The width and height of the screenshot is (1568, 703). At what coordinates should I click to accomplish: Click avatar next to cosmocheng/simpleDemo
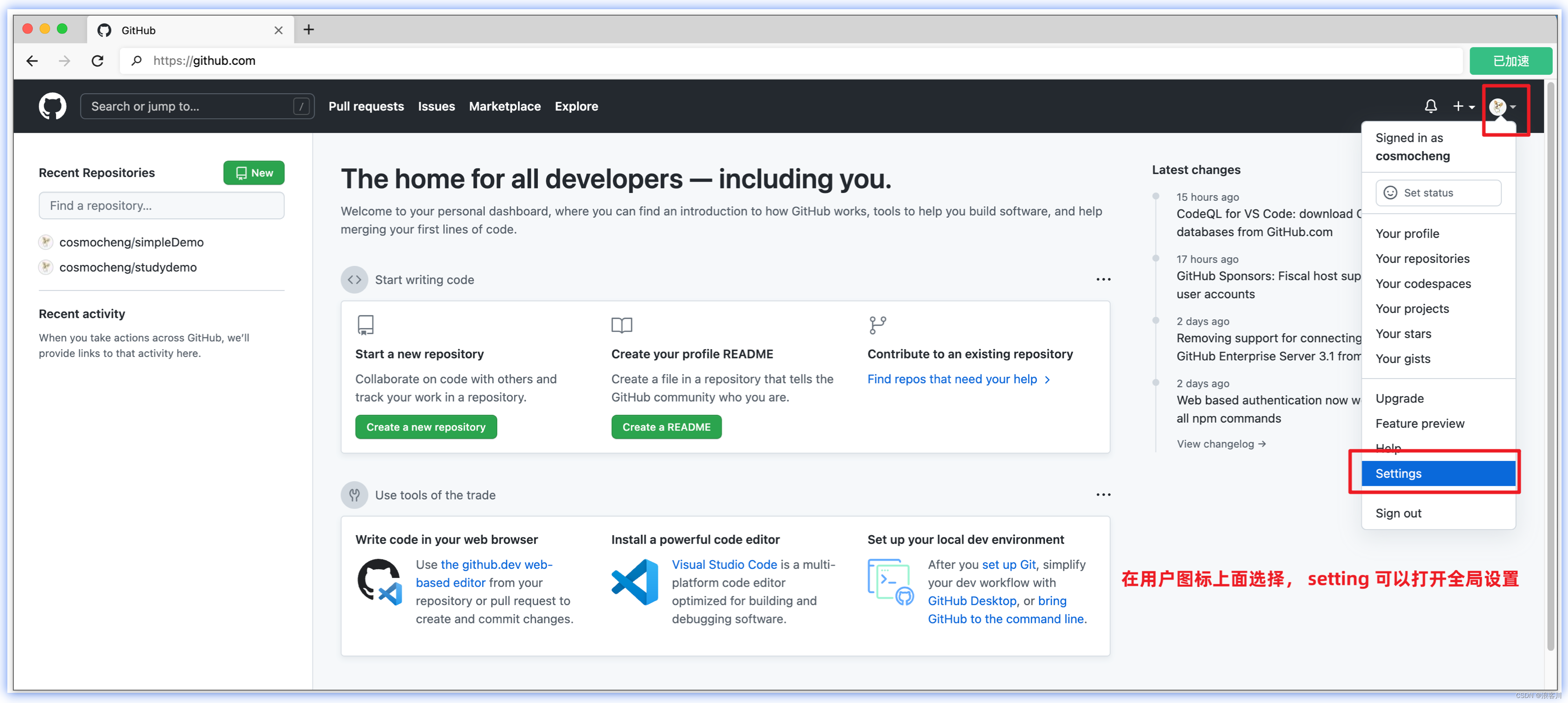[x=45, y=242]
